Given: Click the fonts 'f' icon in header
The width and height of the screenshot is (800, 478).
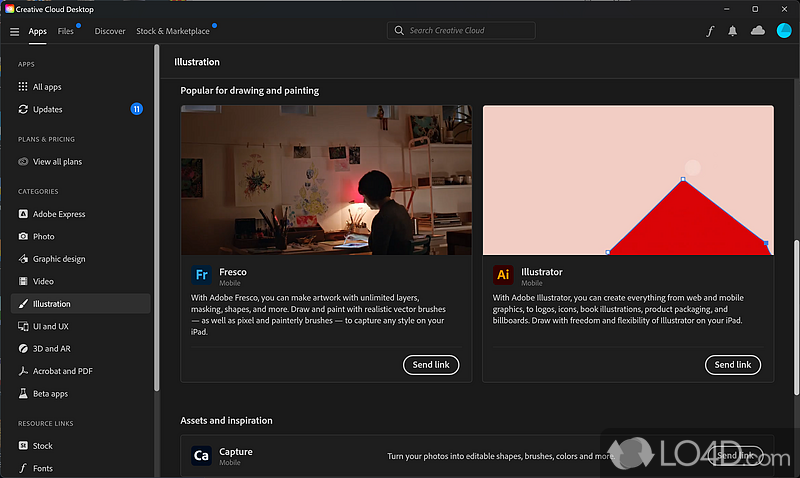Looking at the screenshot, I should [x=710, y=31].
